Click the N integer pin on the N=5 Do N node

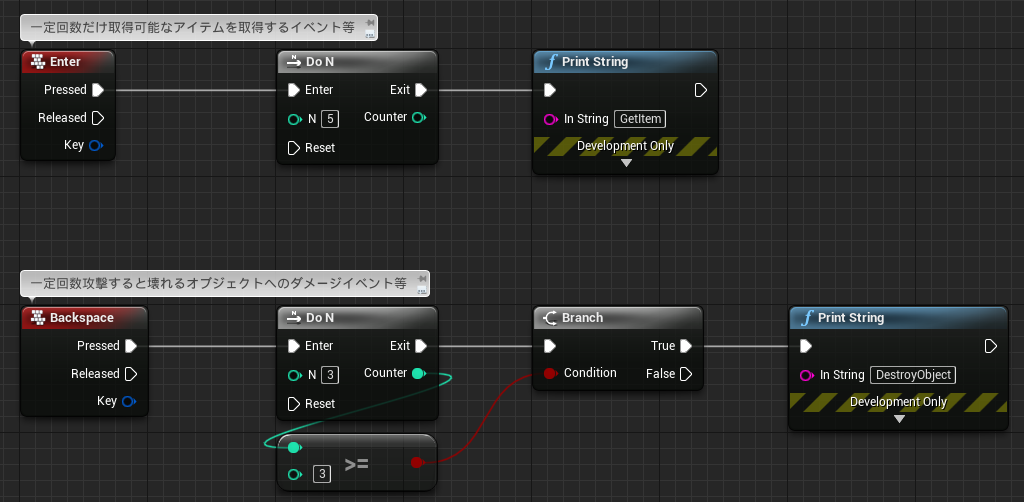tap(295, 119)
